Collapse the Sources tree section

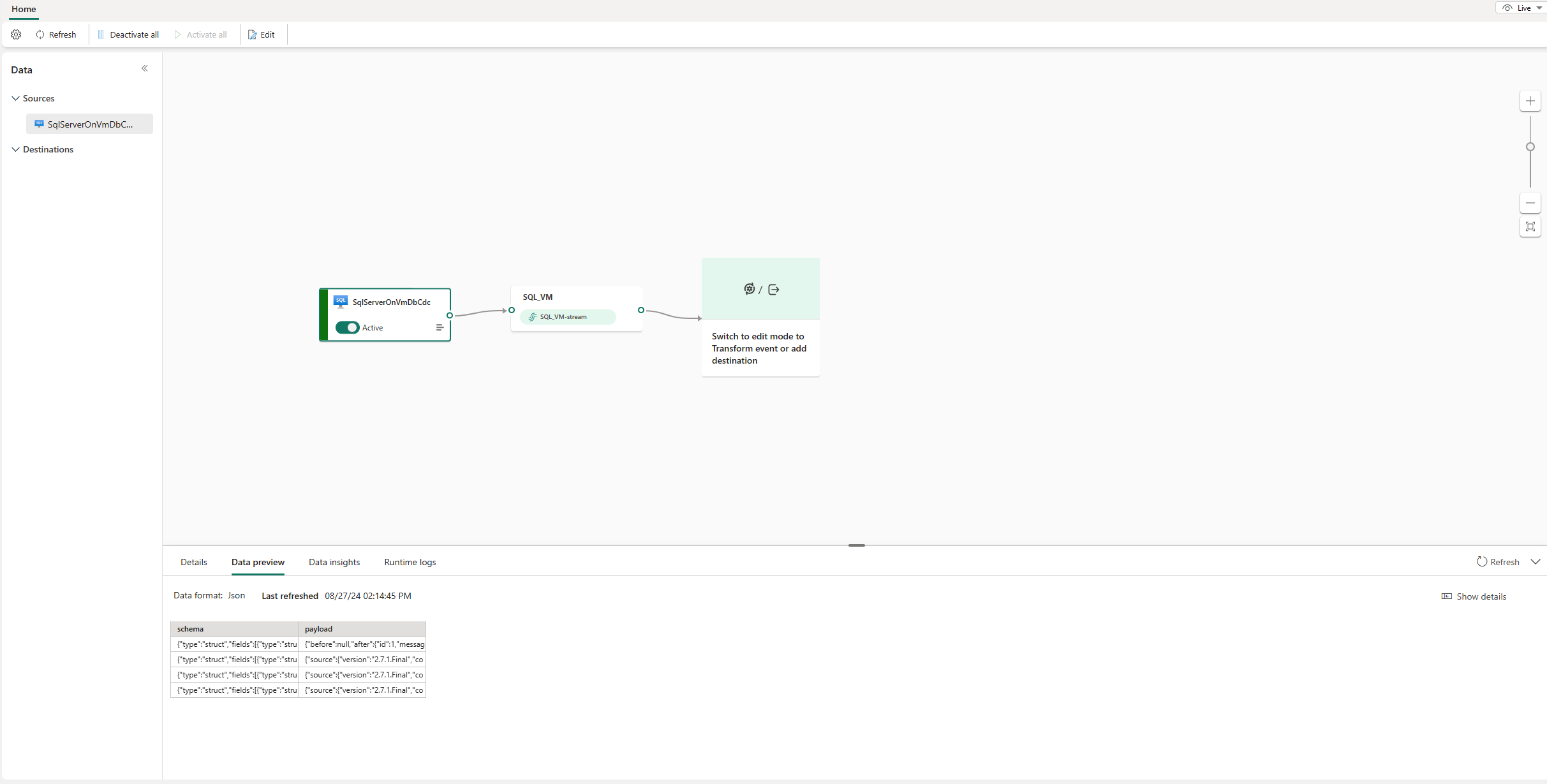click(15, 98)
